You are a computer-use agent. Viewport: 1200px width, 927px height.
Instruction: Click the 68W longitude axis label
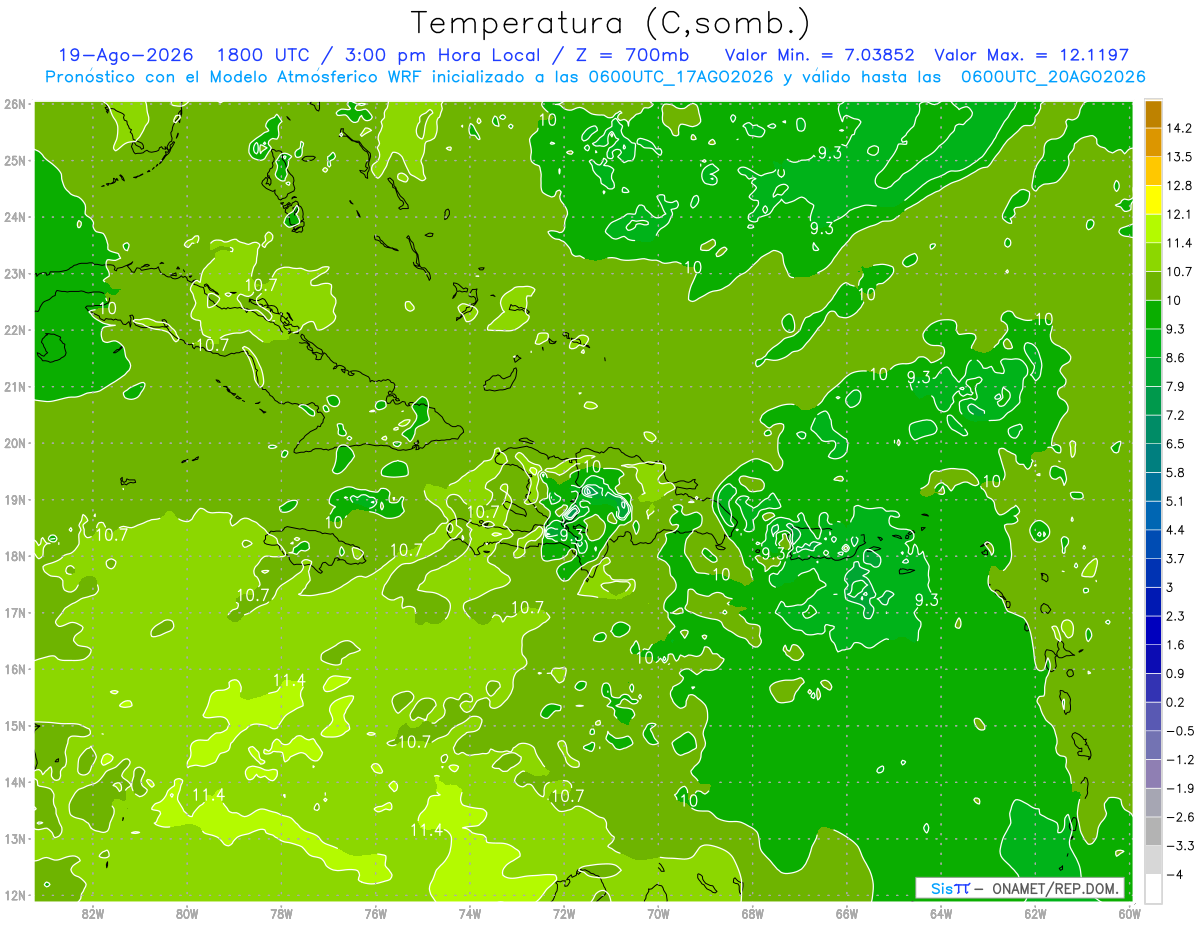click(x=752, y=913)
